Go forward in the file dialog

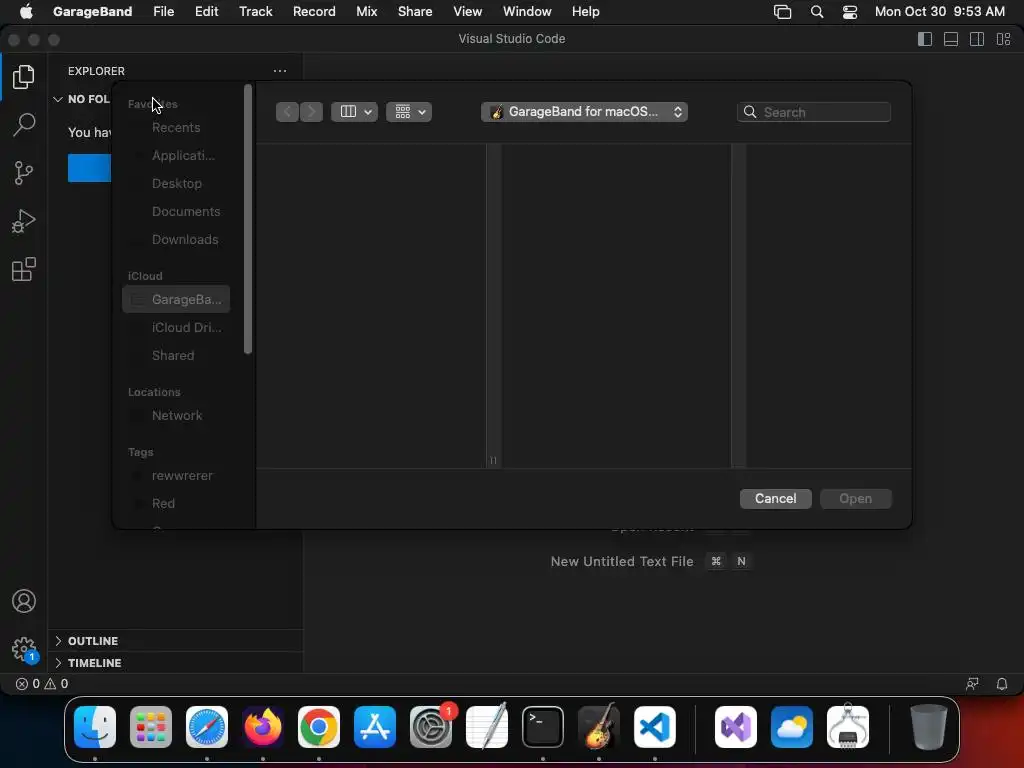[312, 112]
